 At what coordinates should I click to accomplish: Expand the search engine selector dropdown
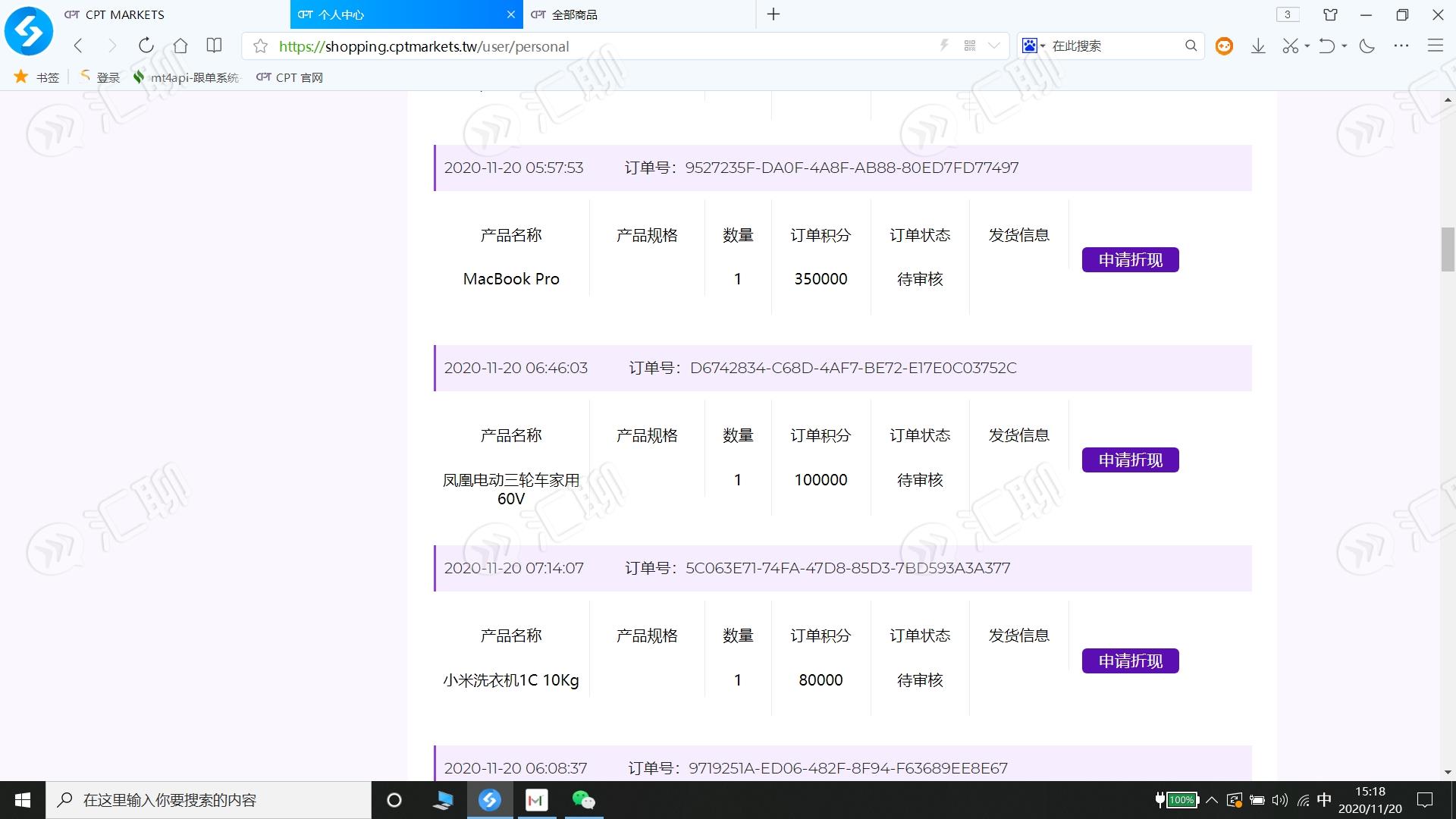point(1034,46)
